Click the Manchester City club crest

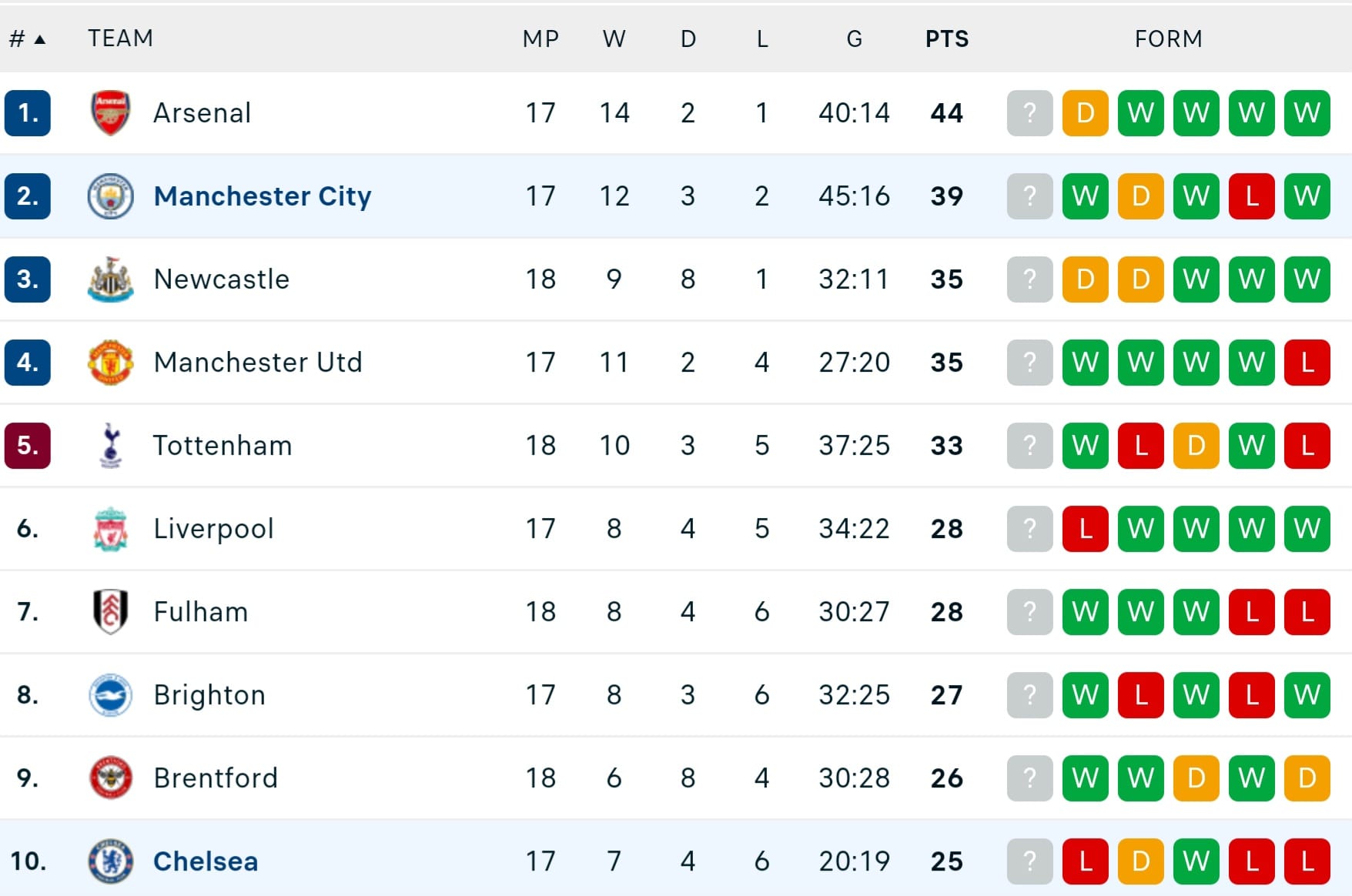tap(111, 196)
